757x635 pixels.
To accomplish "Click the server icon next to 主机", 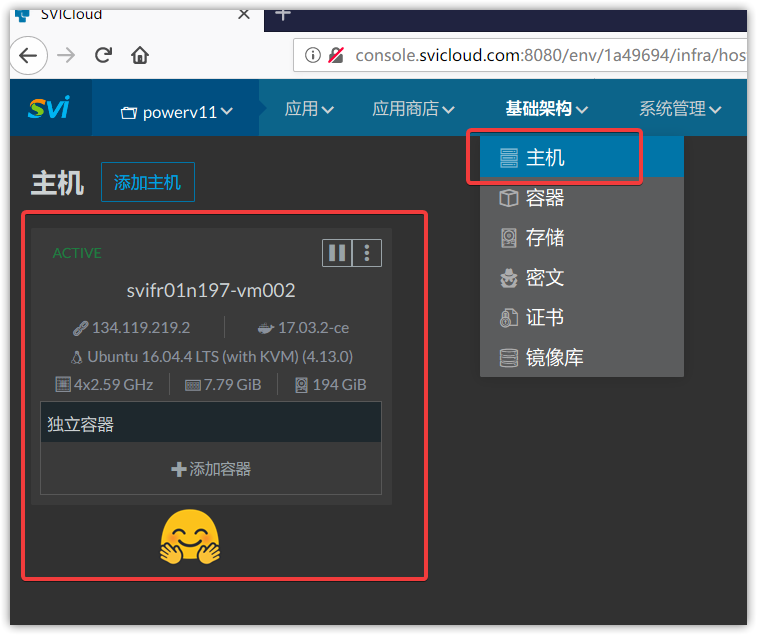I will click(508, 158).
